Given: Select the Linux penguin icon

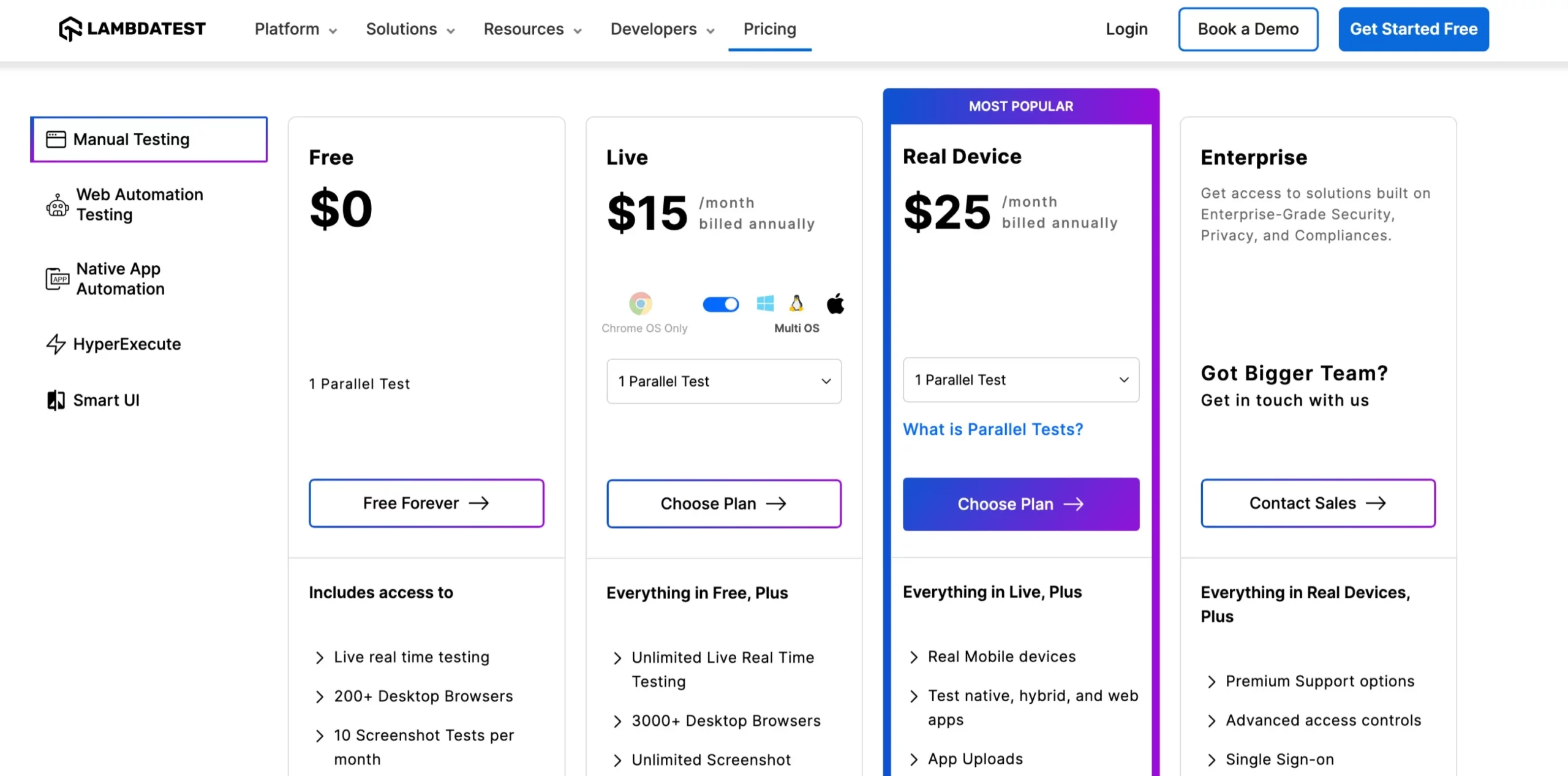Looking at the screenshot, I should point(797,303).
